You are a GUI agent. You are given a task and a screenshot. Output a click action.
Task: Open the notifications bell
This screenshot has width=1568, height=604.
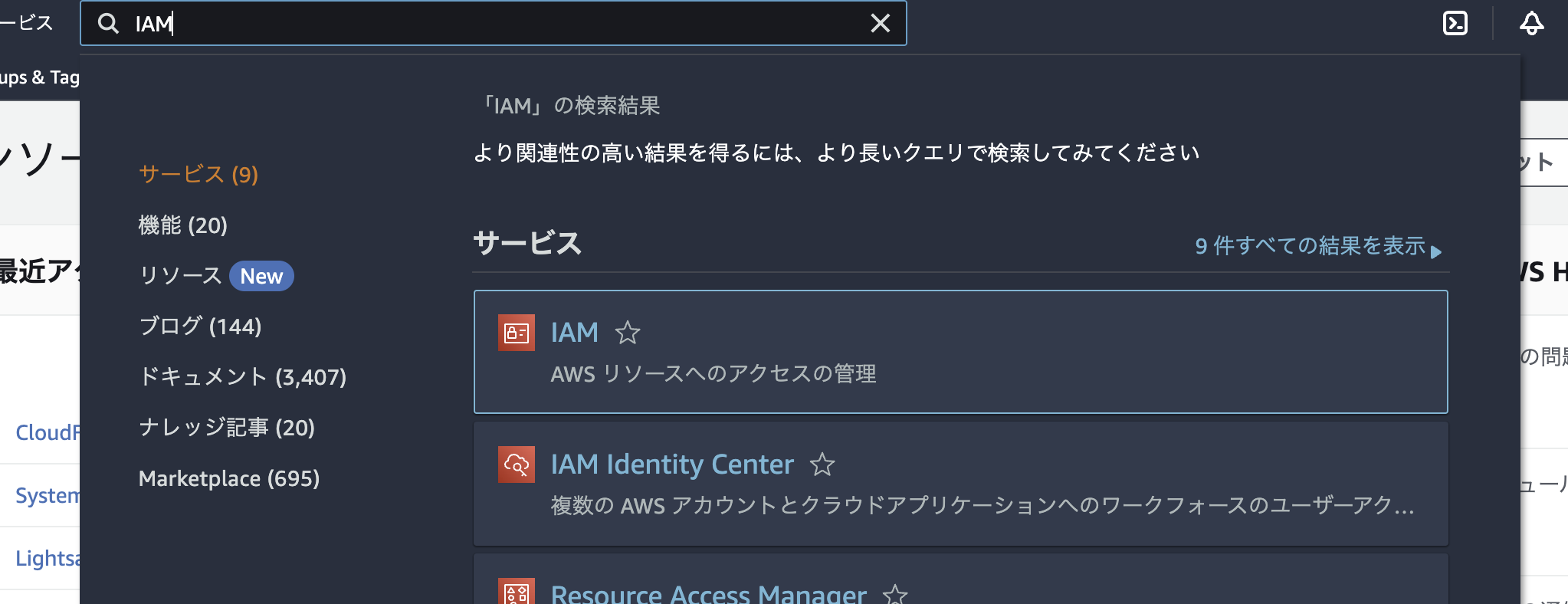click(x=1531, y=23)
